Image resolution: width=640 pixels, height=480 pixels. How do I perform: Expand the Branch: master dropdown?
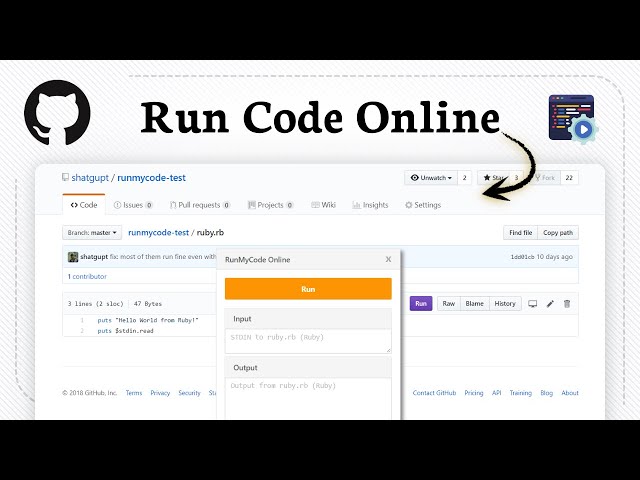[92, 233]
